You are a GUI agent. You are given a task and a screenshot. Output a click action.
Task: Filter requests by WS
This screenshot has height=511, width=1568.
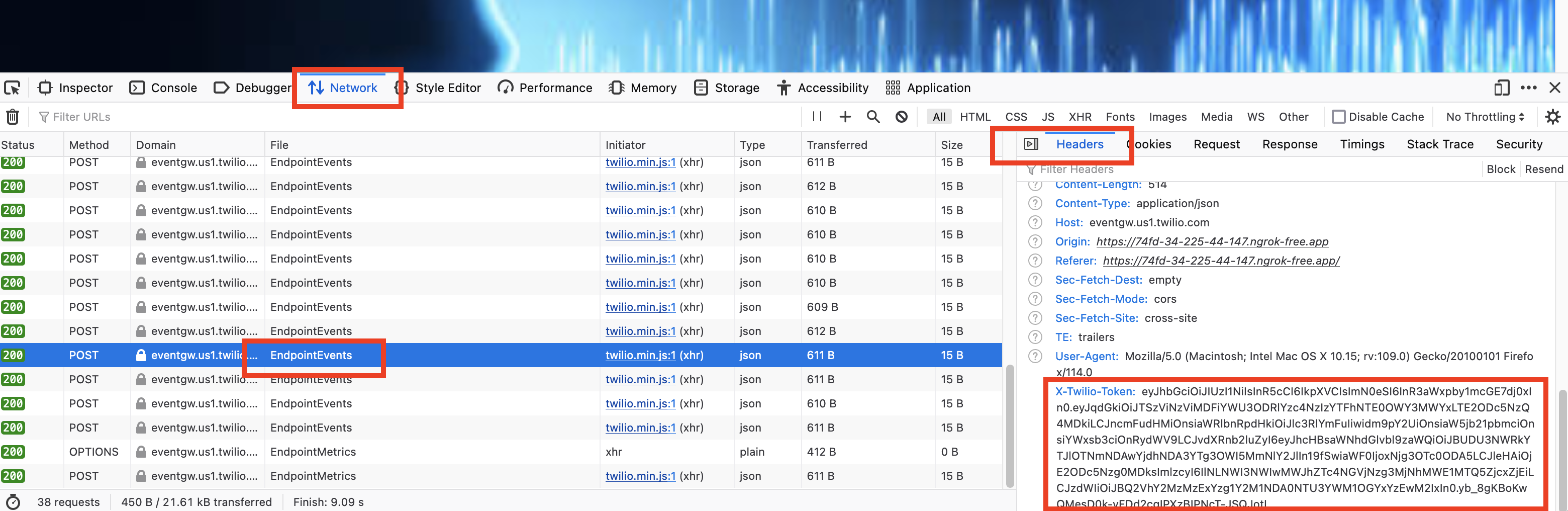[x=1255, y=117]
